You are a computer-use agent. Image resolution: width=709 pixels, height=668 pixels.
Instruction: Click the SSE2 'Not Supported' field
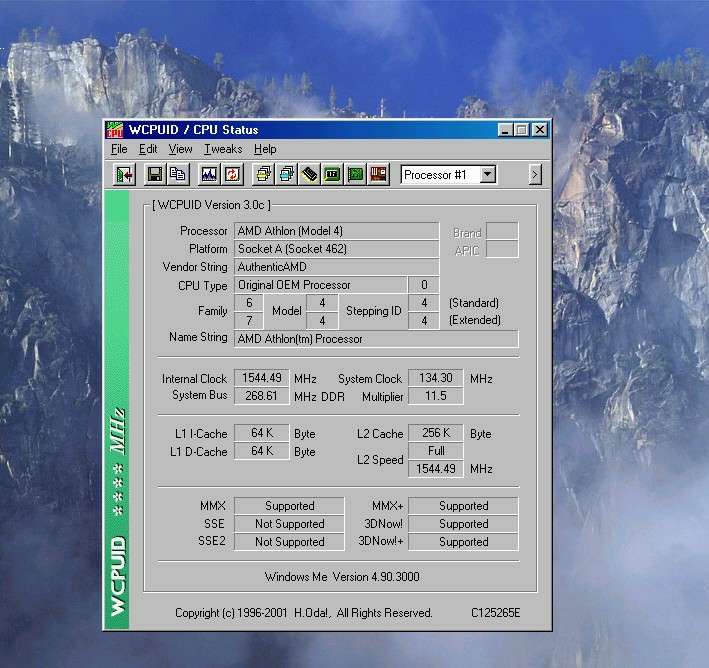click(x=289, y=542)
